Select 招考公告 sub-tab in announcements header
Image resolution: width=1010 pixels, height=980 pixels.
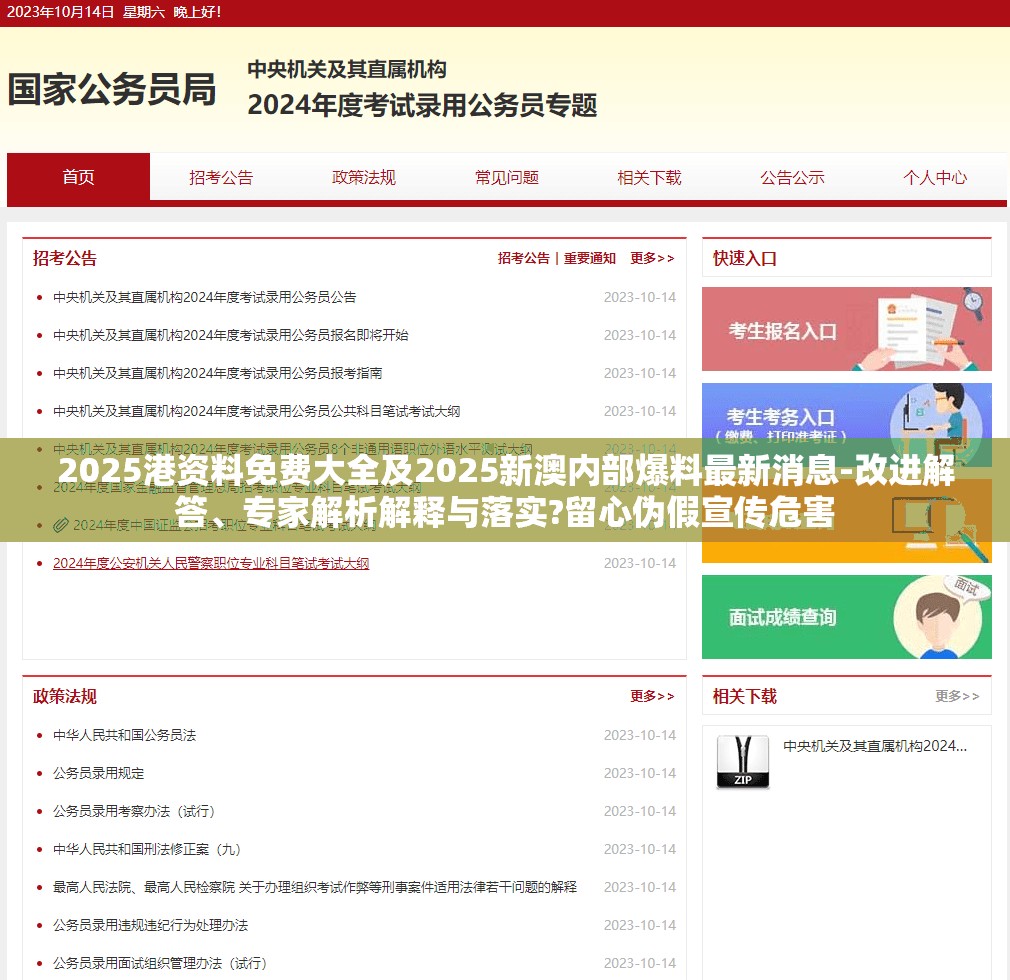pyautogui.click(x=524, y=258)
